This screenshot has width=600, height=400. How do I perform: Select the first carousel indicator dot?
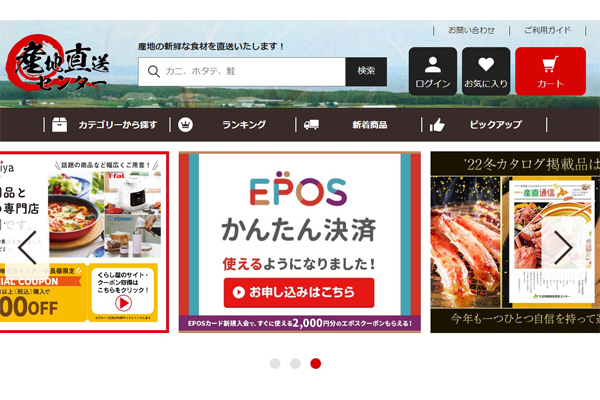point(275,363)
